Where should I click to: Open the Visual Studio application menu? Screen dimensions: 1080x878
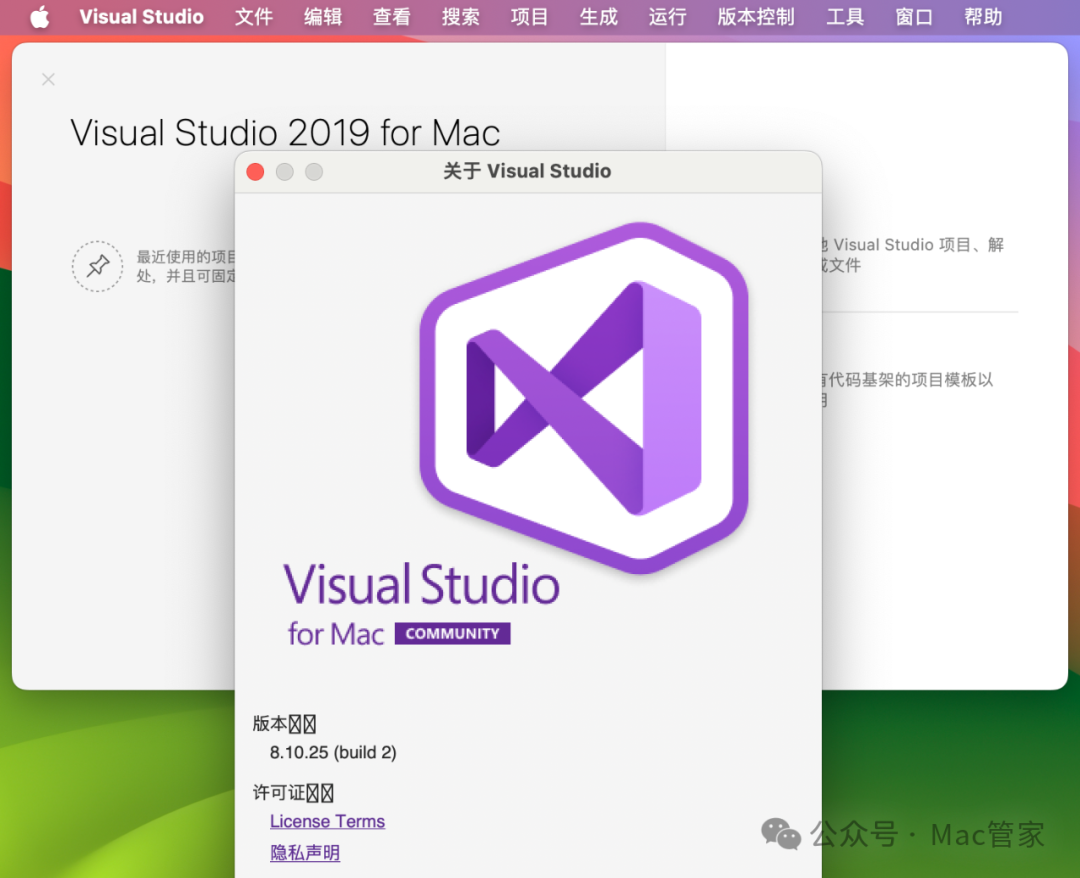point(141,17)
